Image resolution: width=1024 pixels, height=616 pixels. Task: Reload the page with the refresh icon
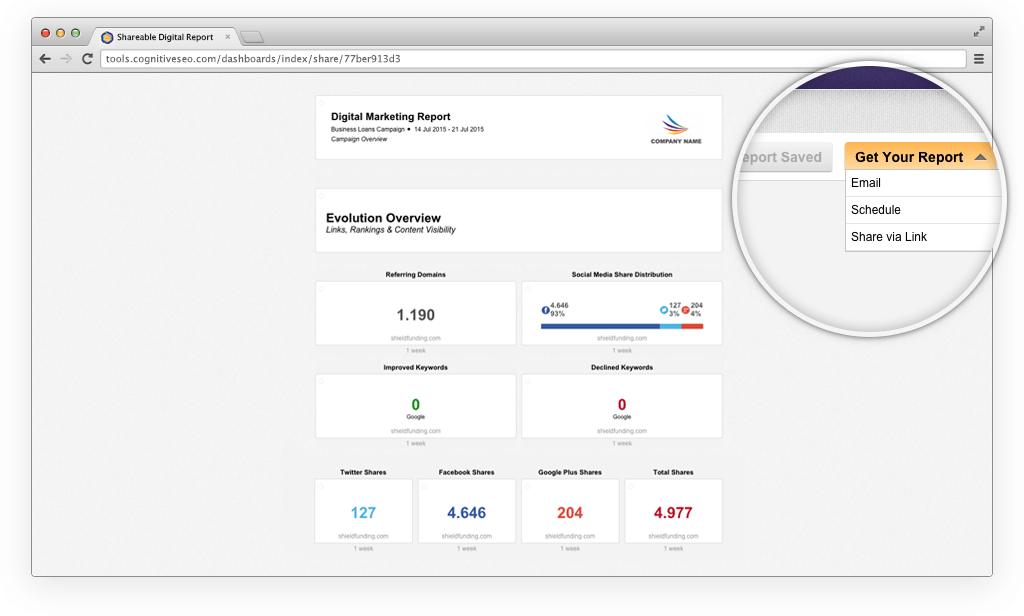87,59
